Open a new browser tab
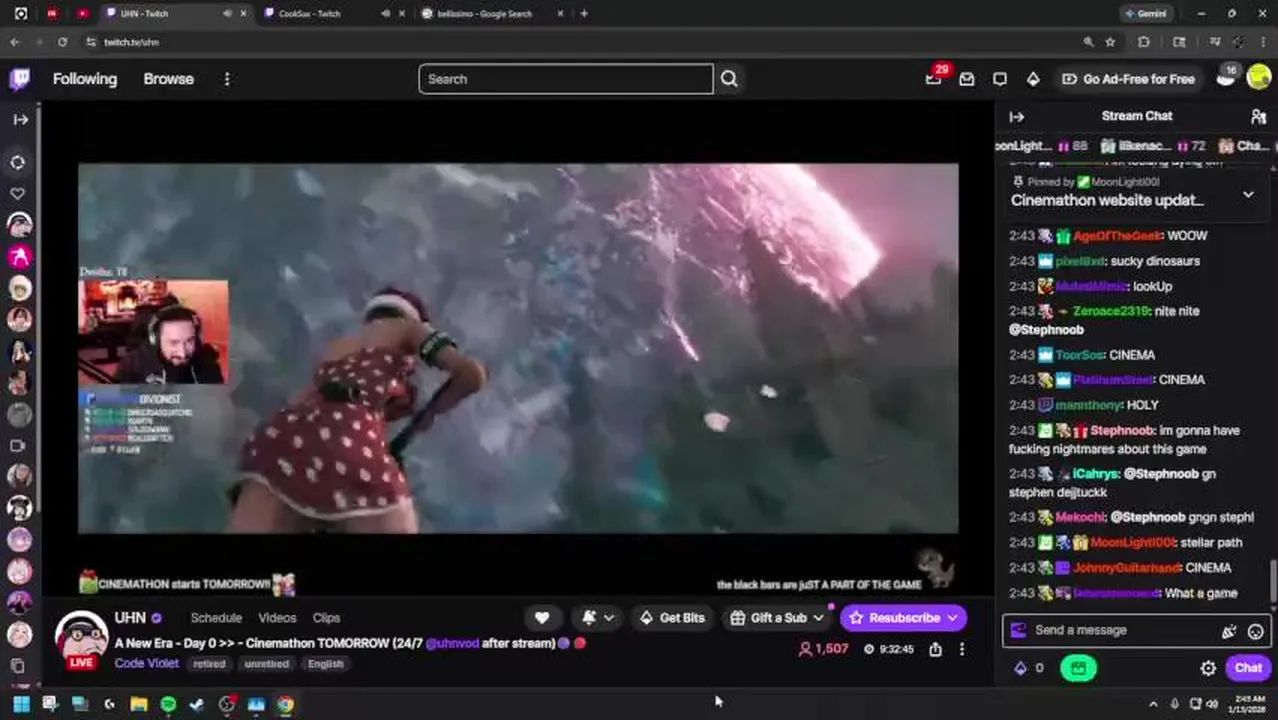This screenshot has height=720, width=1278. click(584, 14)
